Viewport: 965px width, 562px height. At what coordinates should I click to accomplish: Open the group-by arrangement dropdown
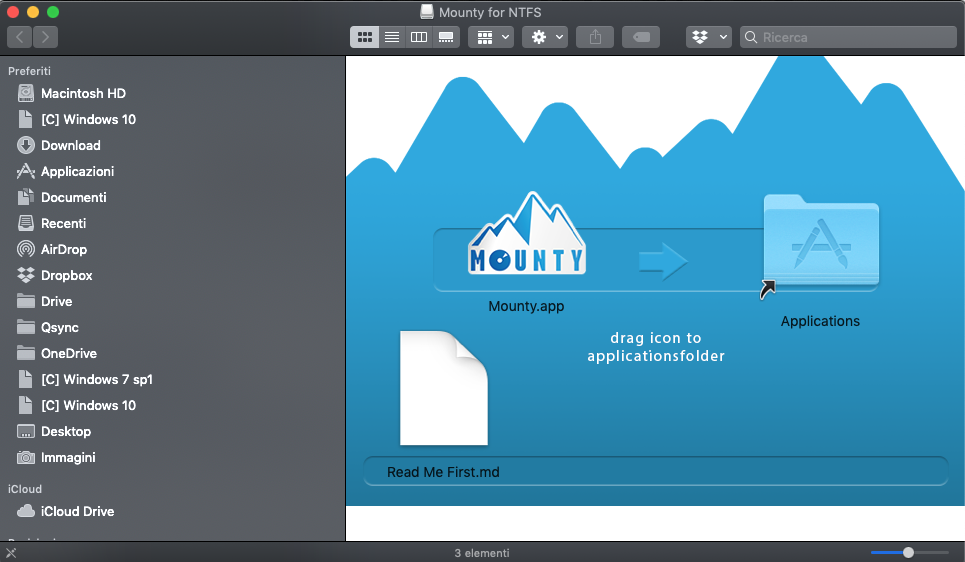(x=491, y=37)
